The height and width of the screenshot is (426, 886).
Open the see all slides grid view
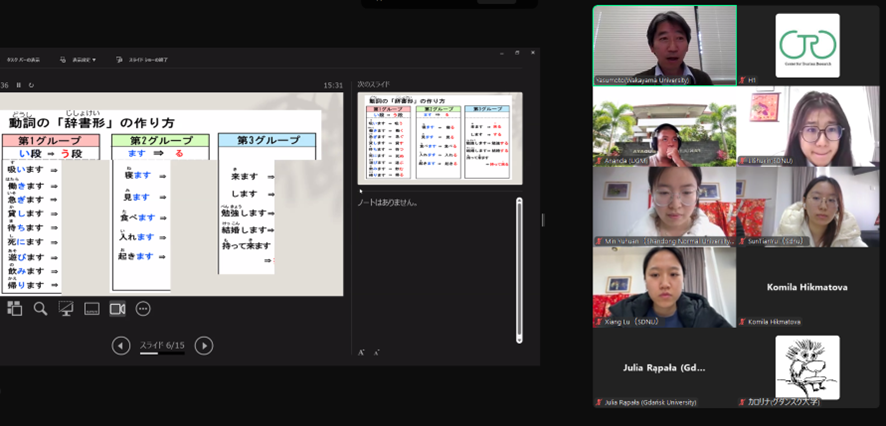click(x=14, y=309)
